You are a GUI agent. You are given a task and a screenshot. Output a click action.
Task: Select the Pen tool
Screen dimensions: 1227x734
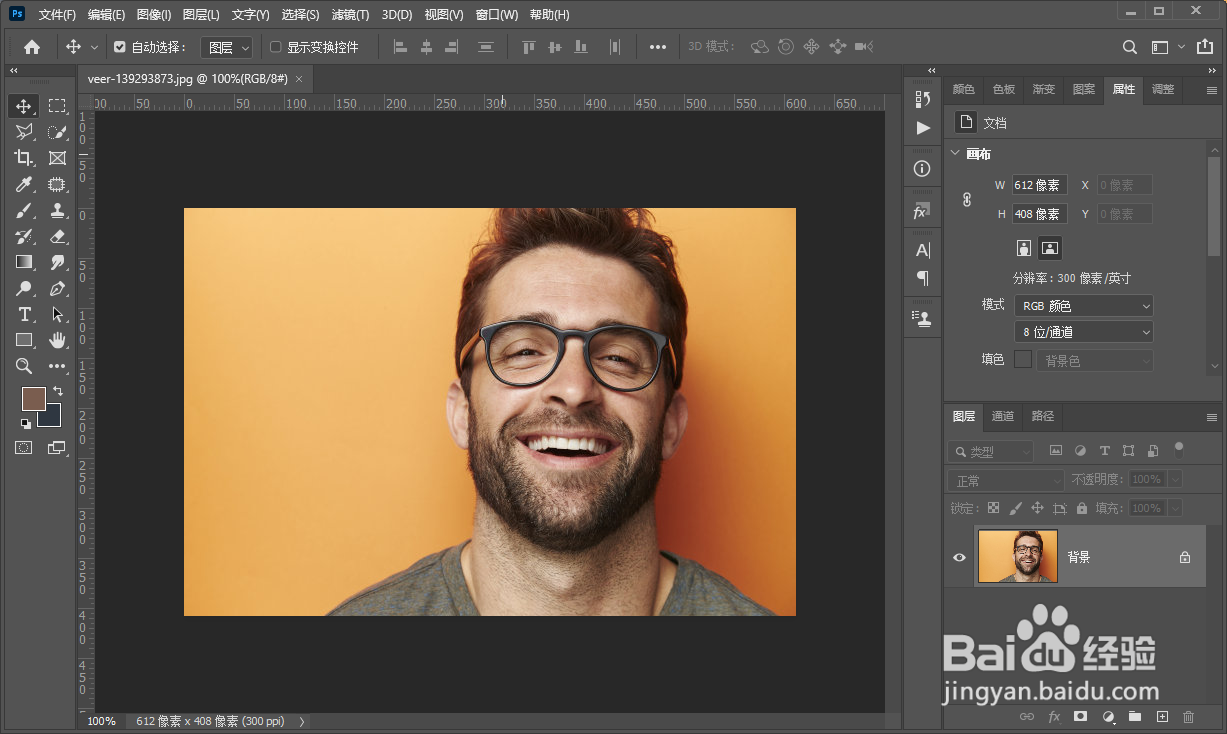(57, 288)
